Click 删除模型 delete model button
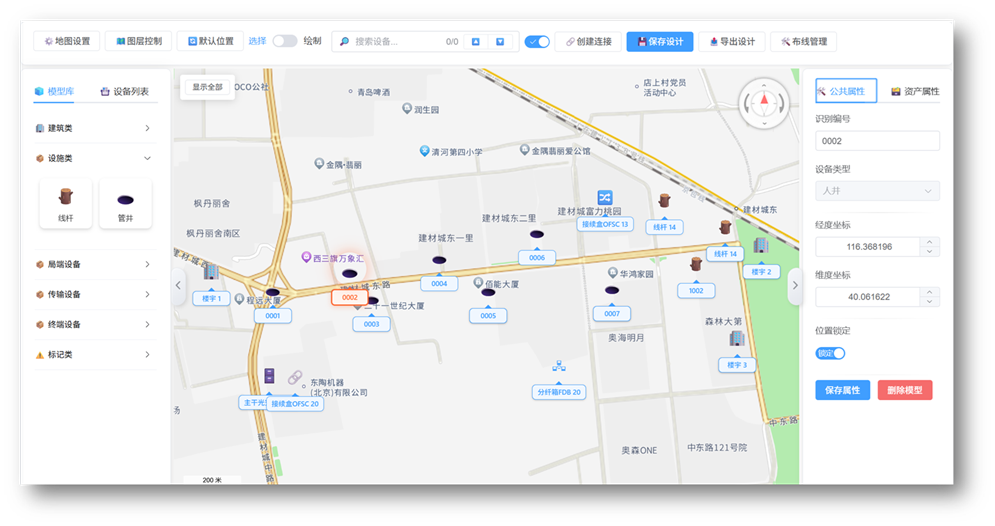The height and width of the screenshot is (526, 995). click(x=905, y=390)
